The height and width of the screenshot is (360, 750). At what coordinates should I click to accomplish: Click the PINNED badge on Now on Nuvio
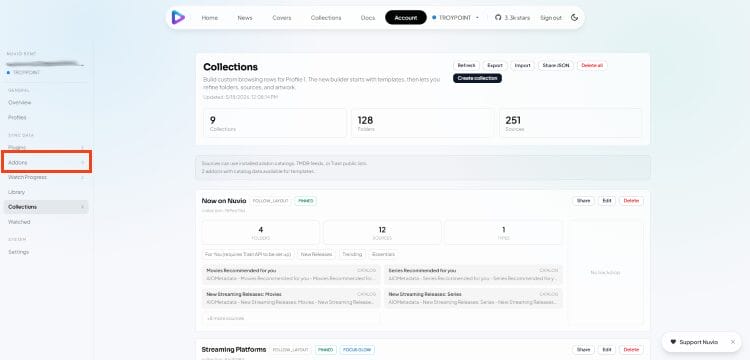[305, 201]
